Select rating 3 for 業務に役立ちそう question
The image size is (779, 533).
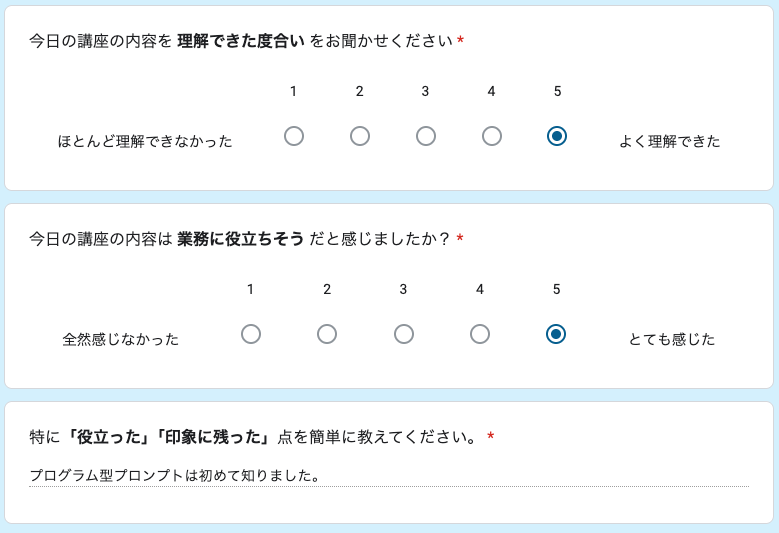coord(404,334)
